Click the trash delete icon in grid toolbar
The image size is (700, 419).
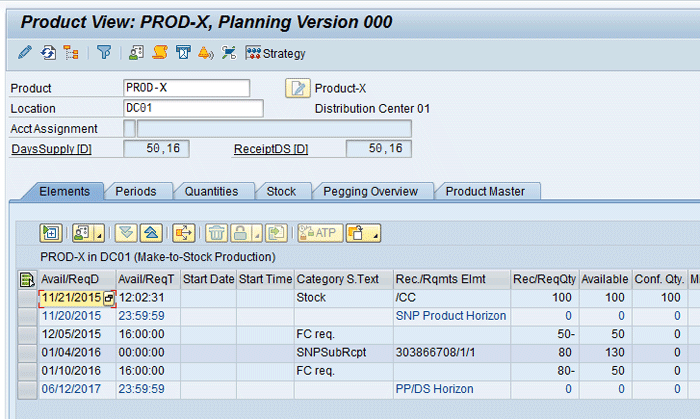216,233
